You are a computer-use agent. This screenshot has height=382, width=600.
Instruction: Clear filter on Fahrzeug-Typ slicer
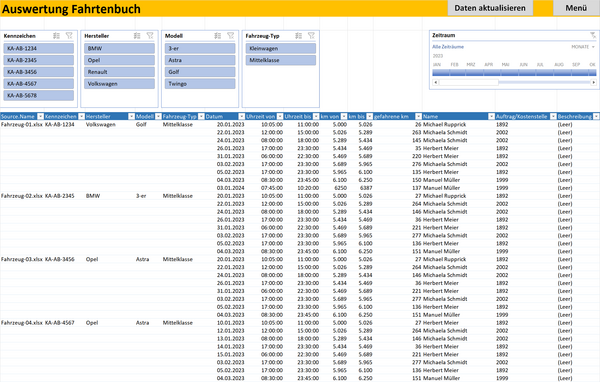click(x=311, y=36)
